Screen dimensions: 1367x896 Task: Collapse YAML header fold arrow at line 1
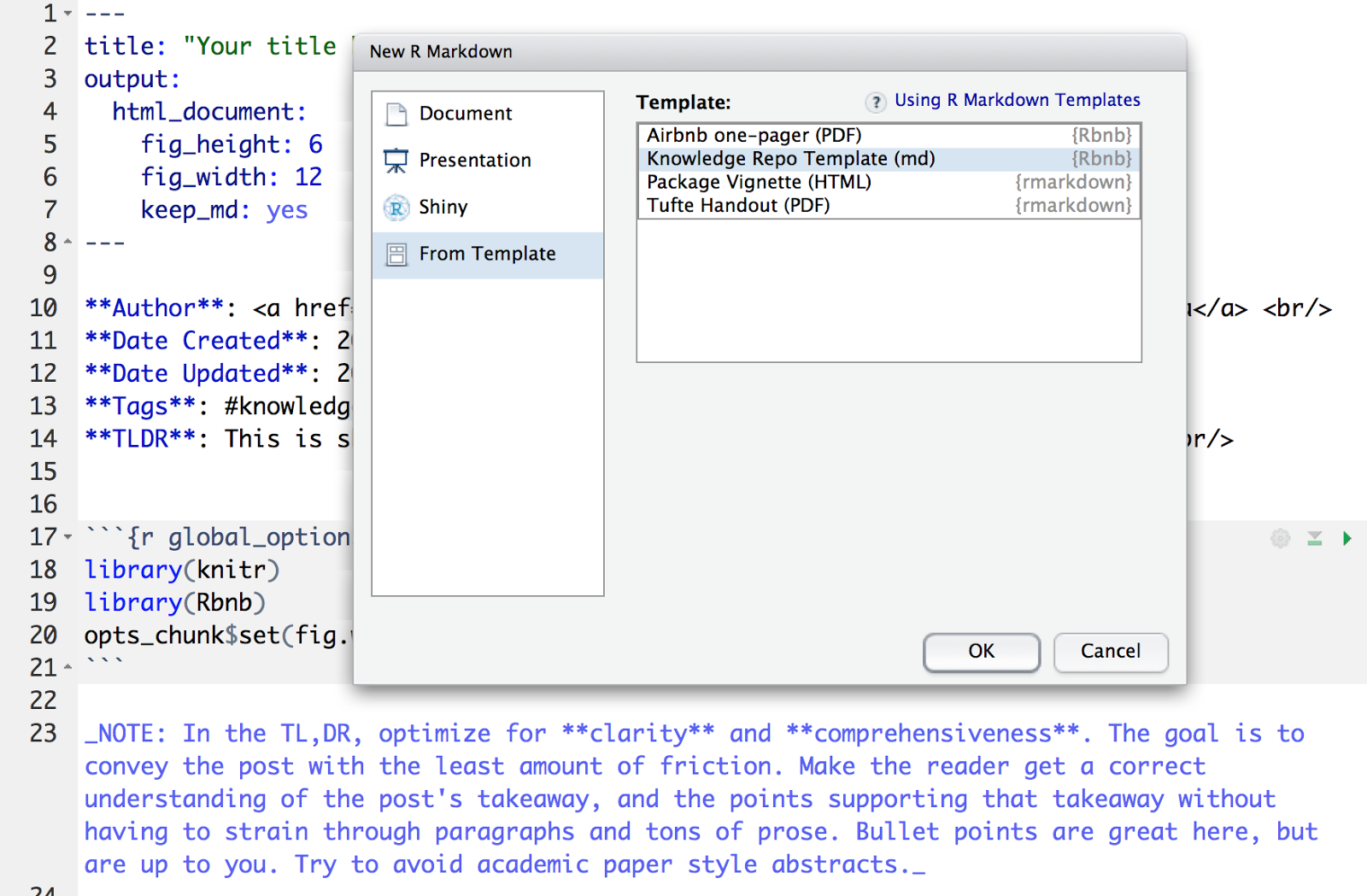tap(67, 14)
